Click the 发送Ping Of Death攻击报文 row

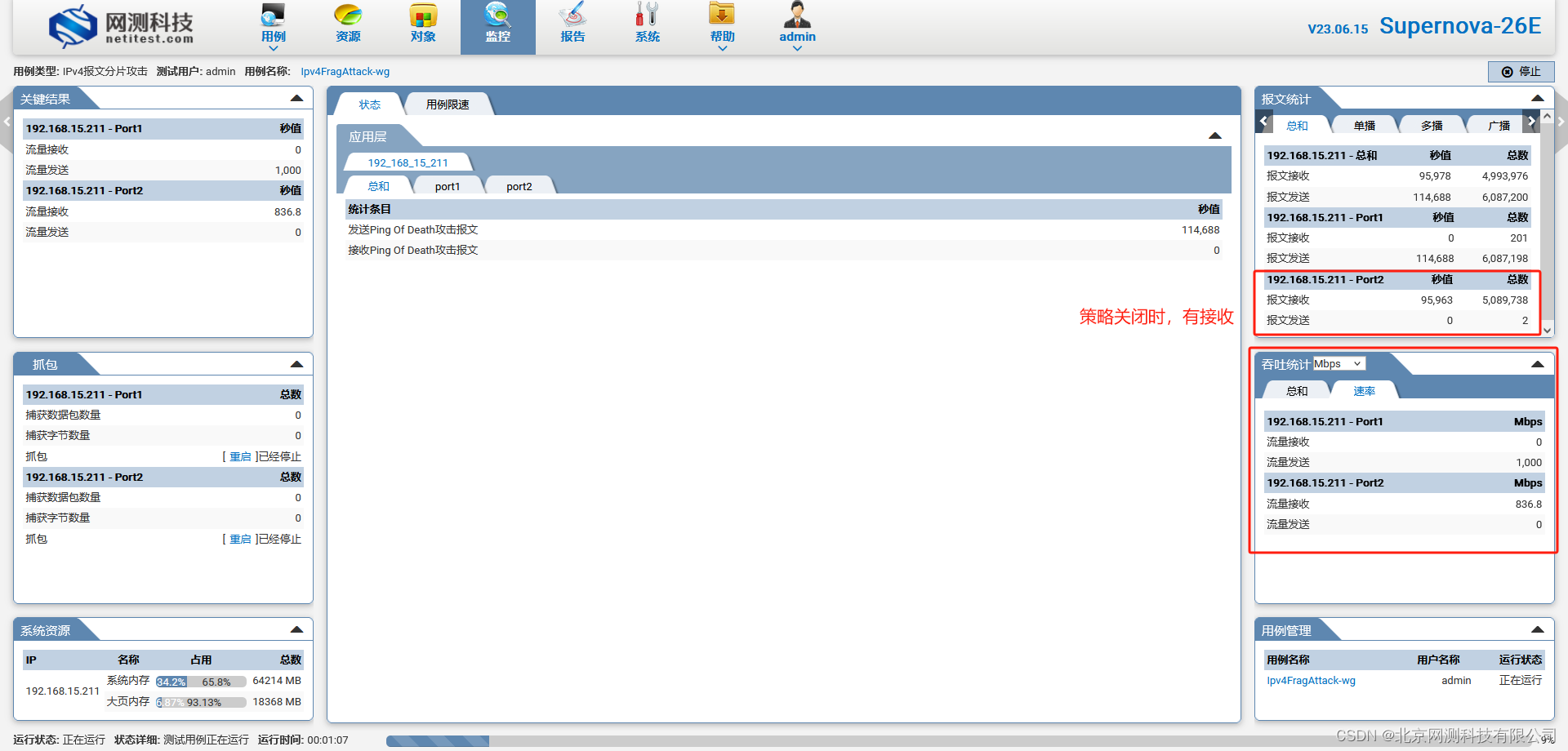783,229
